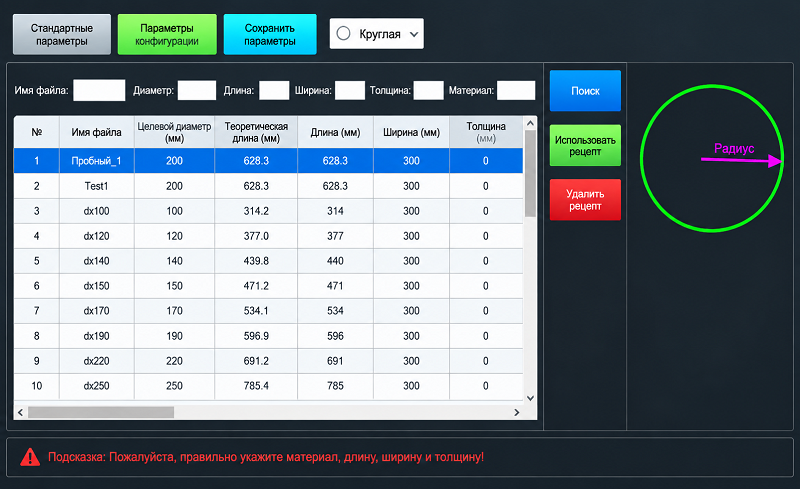Click the horizontal scroll left arrow
Screen dimensions: 800x489
pos(20,412)
